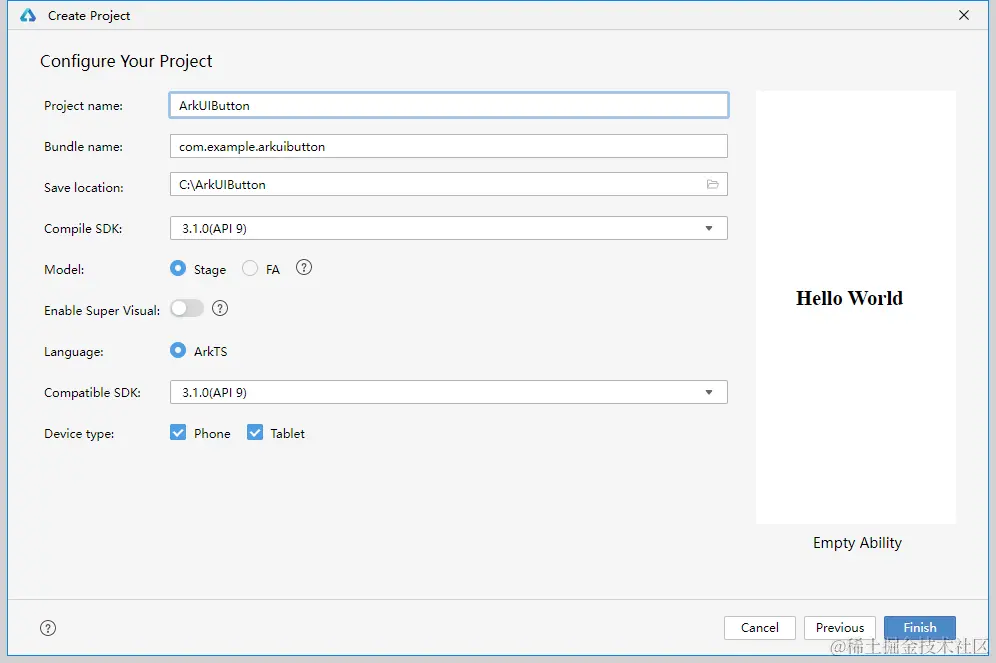
Task: Select the Stage model radio button
Action: point(178,269)
